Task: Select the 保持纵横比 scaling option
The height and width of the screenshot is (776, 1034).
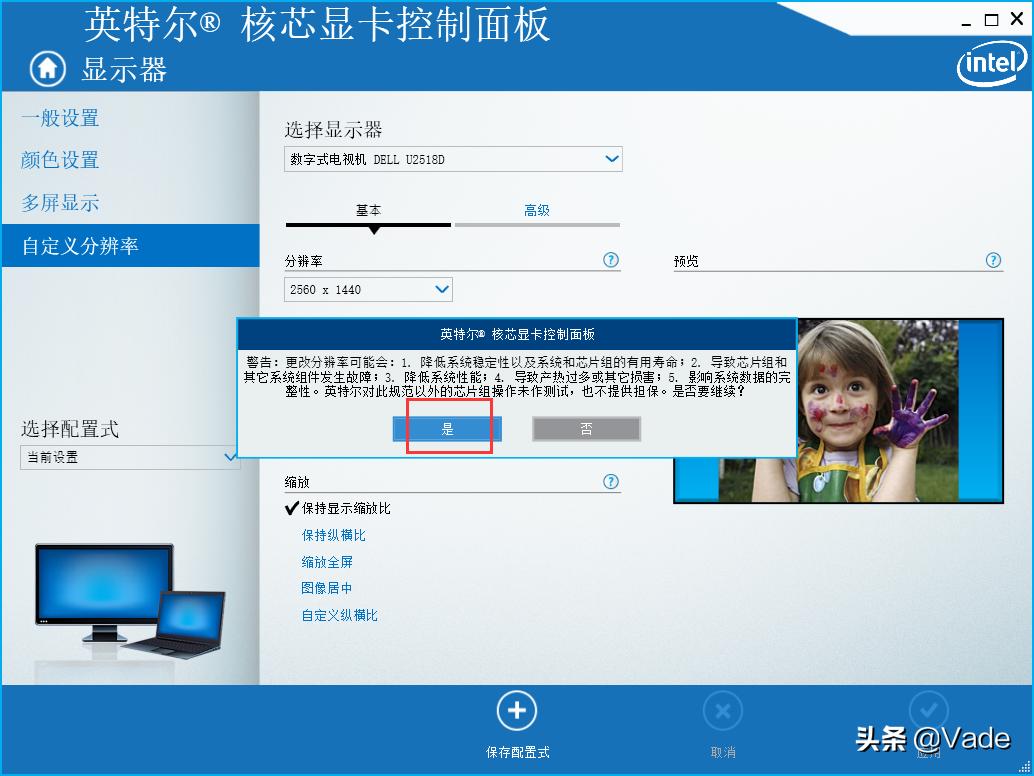Action: pos(334,535)
